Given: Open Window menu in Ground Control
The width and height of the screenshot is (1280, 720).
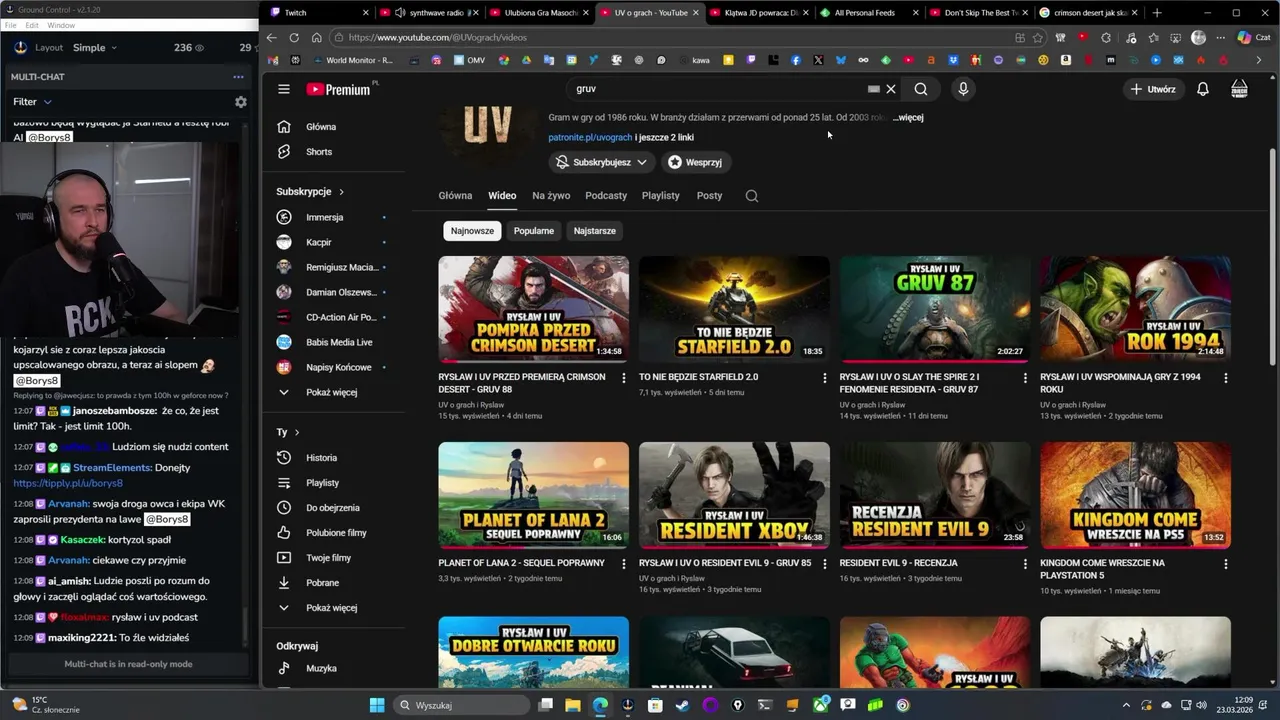Looking at the screenshot, I should [x=60, y=25].
